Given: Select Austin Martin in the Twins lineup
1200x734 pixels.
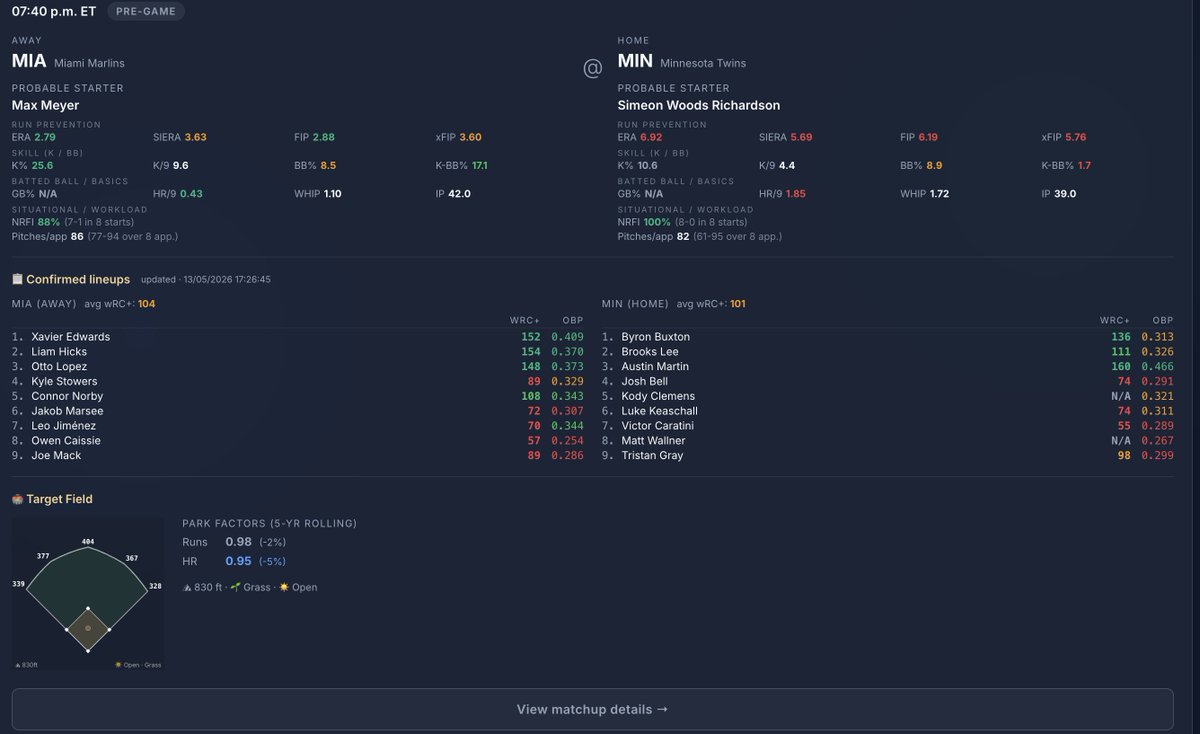Looking at the screenshot, I should pyautogui.click(x=655, y=367).
